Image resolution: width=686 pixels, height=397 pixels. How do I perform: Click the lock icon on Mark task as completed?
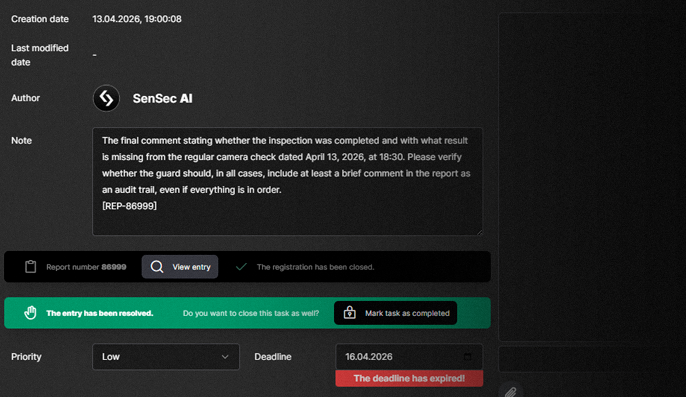(x=350, y=313)
